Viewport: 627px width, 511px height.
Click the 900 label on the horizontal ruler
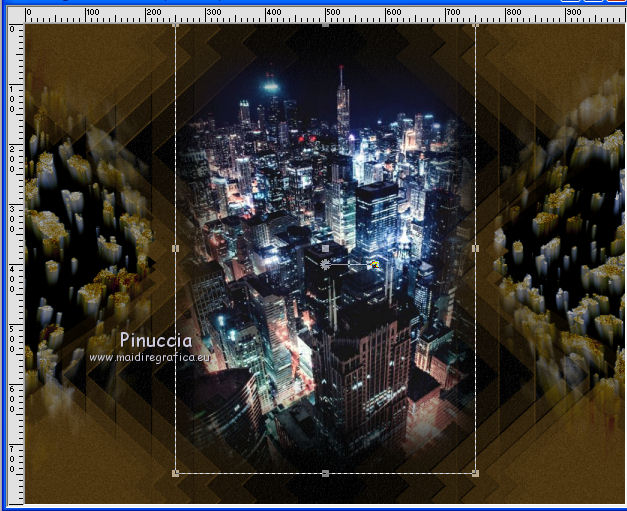point(573,12)
